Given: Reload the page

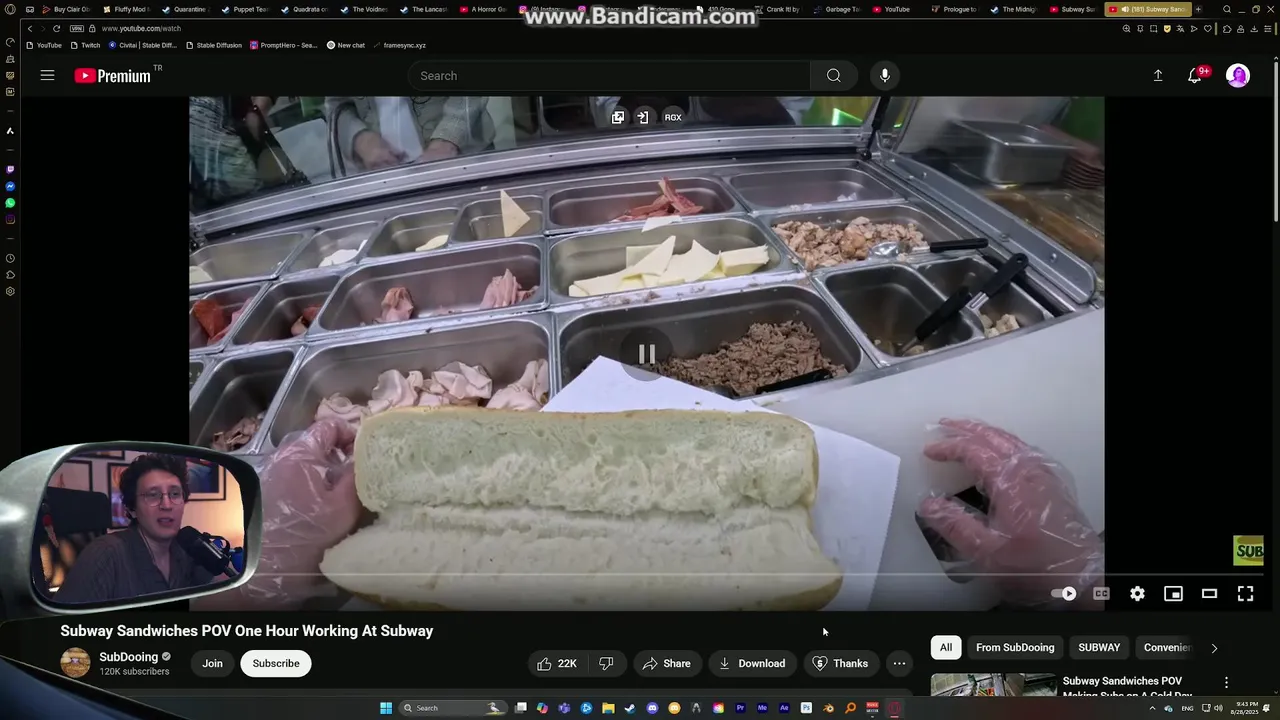Looking at the screenshot, I should click(56, 29).
